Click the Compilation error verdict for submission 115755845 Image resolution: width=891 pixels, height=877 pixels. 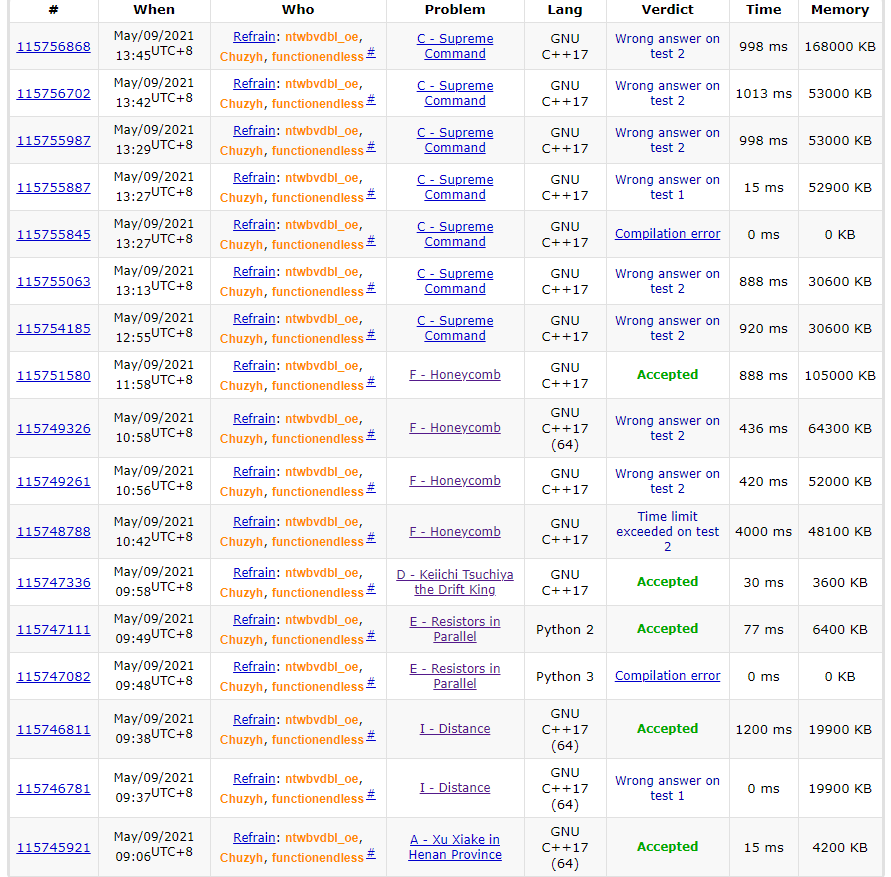pos(667,234)
